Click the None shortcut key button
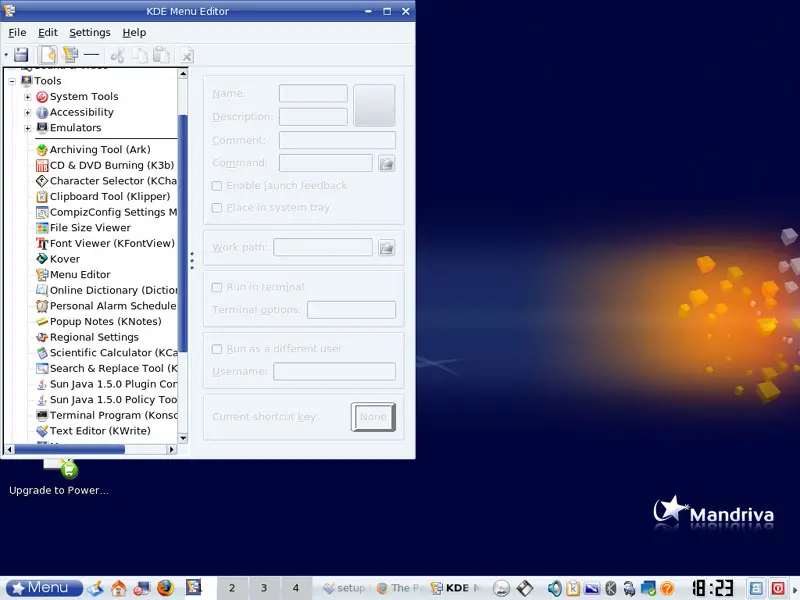The height and width of the screenshot is (600, 800). pyautogui.click(x=373, y=417)
